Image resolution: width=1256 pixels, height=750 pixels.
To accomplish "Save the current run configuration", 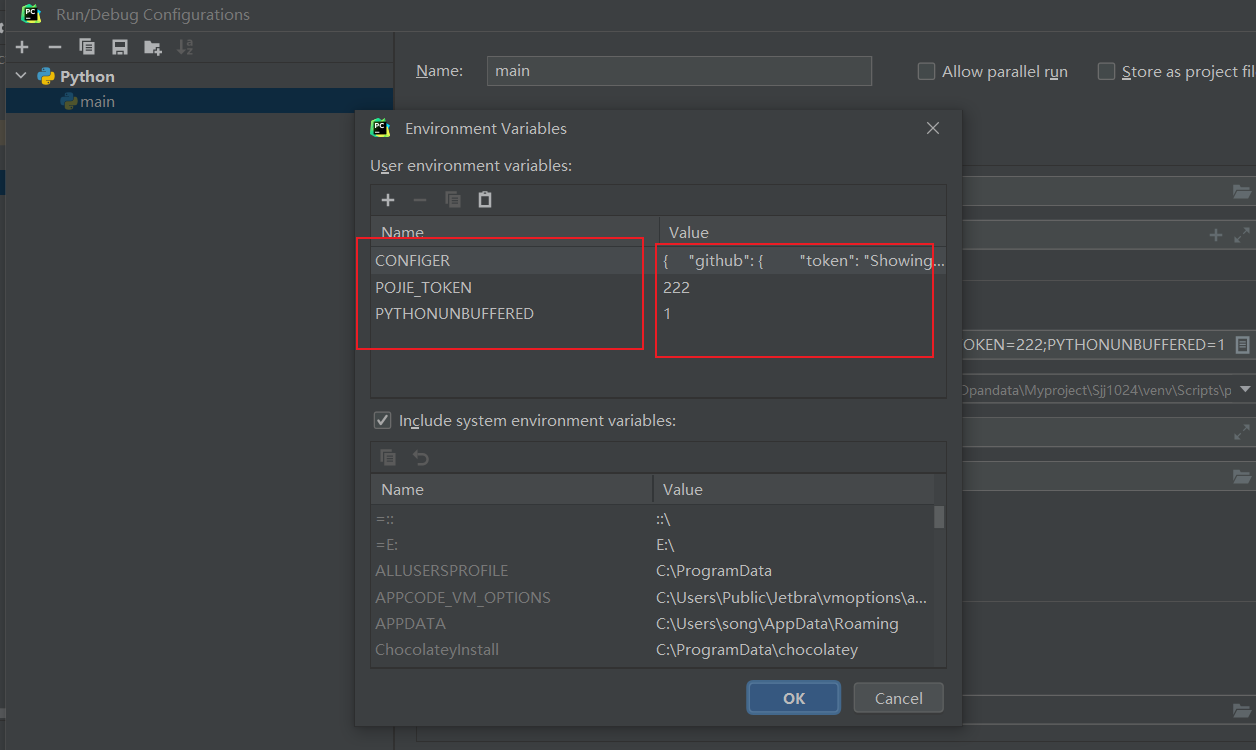I will point(119,46).
